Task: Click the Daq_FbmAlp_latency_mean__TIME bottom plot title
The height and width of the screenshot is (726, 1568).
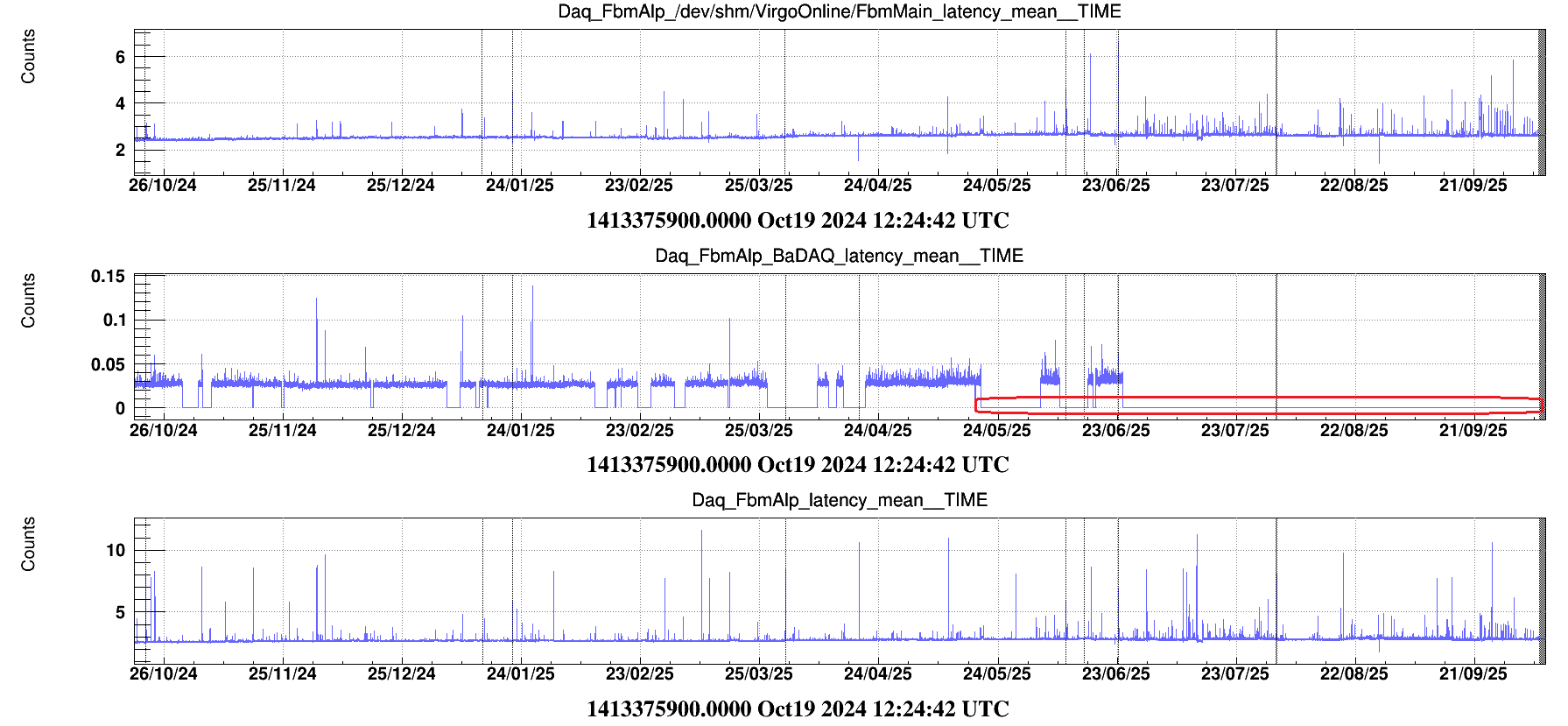Action: click(x=839, y=500)
